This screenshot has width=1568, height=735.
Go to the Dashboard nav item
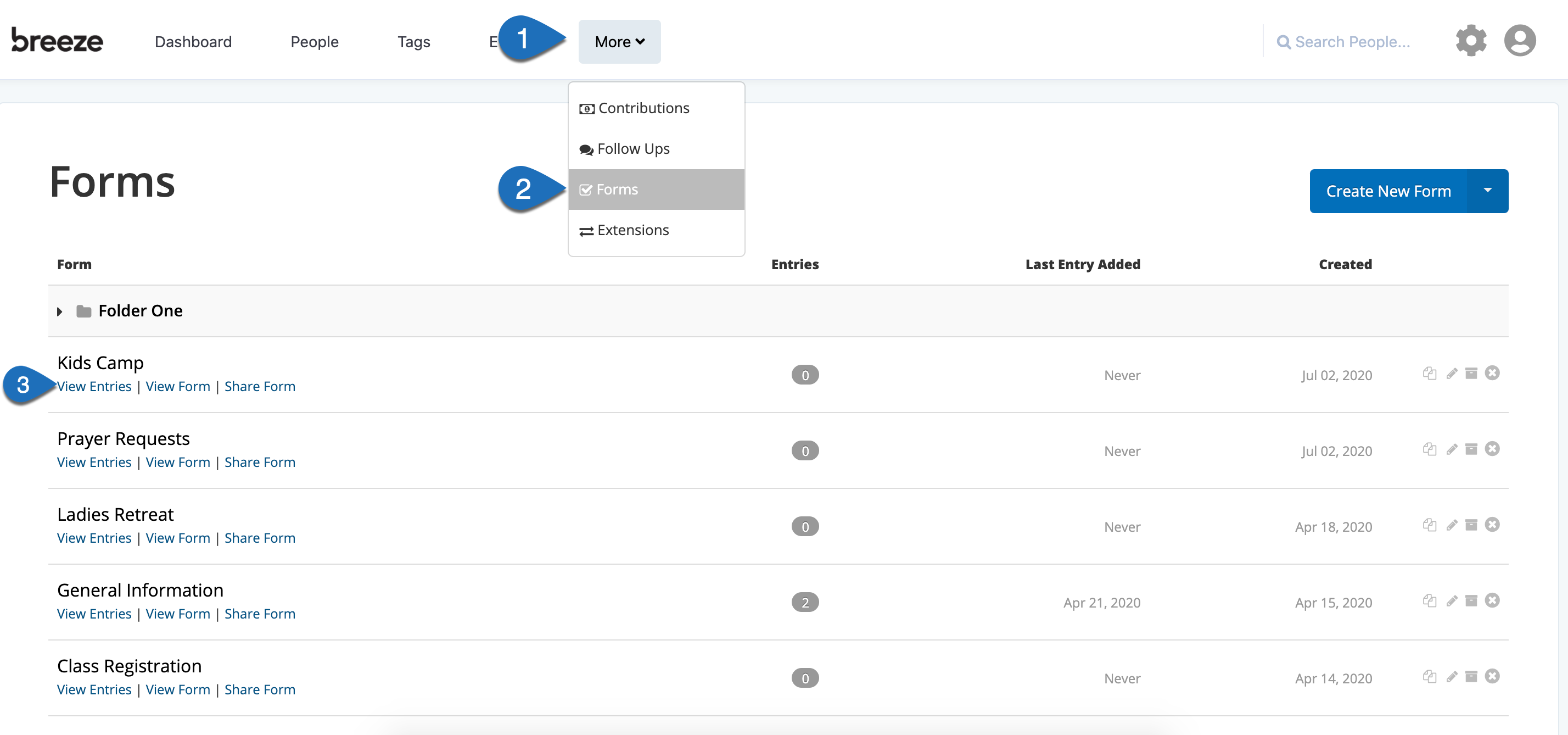click(x=193, y=41)
